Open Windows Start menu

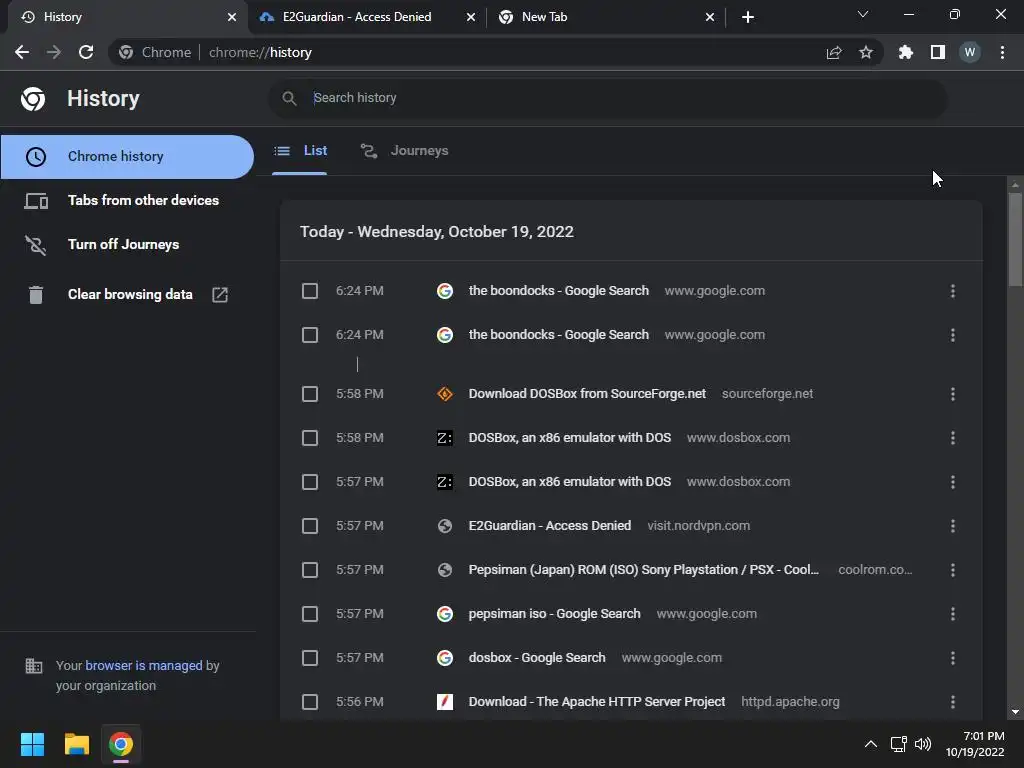pos(32,744)
